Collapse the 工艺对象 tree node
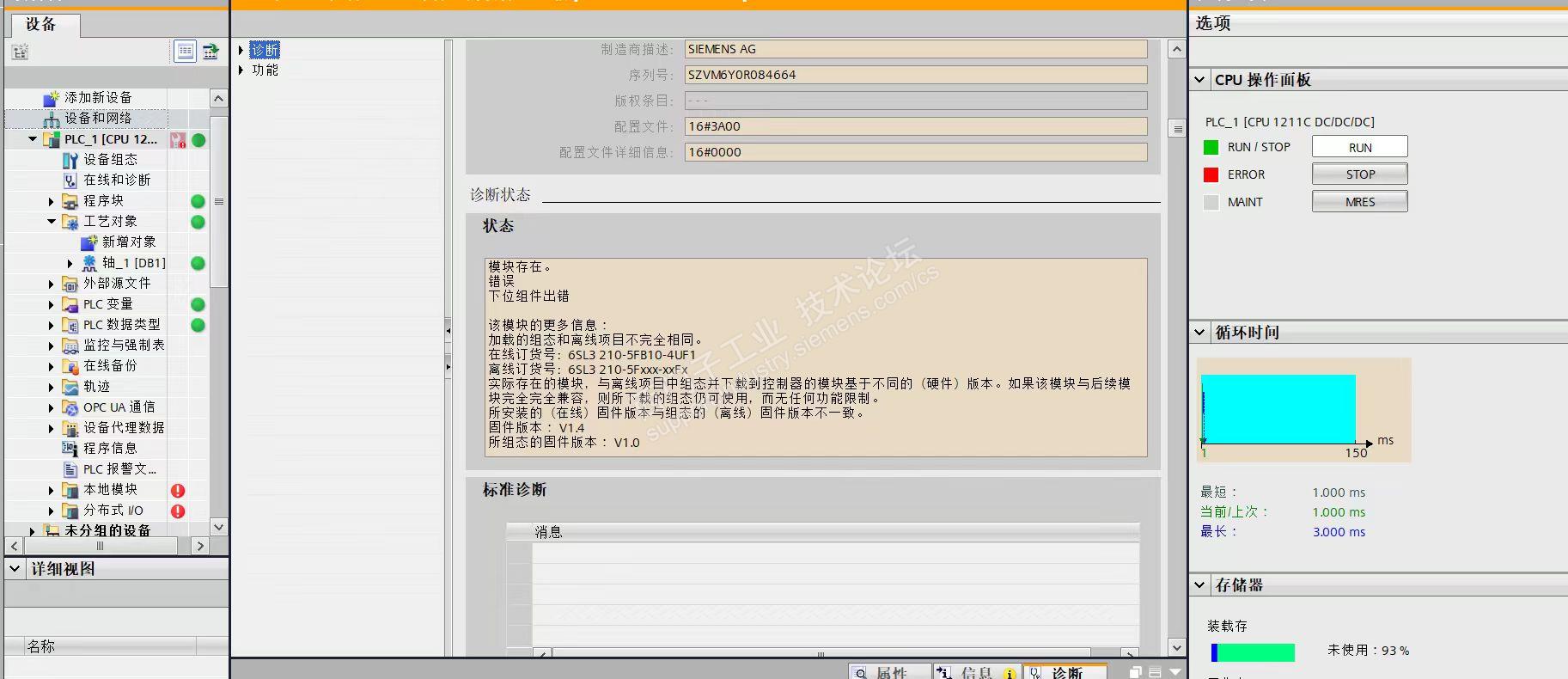The image size is (1568, 679). [x=51, y=222]
